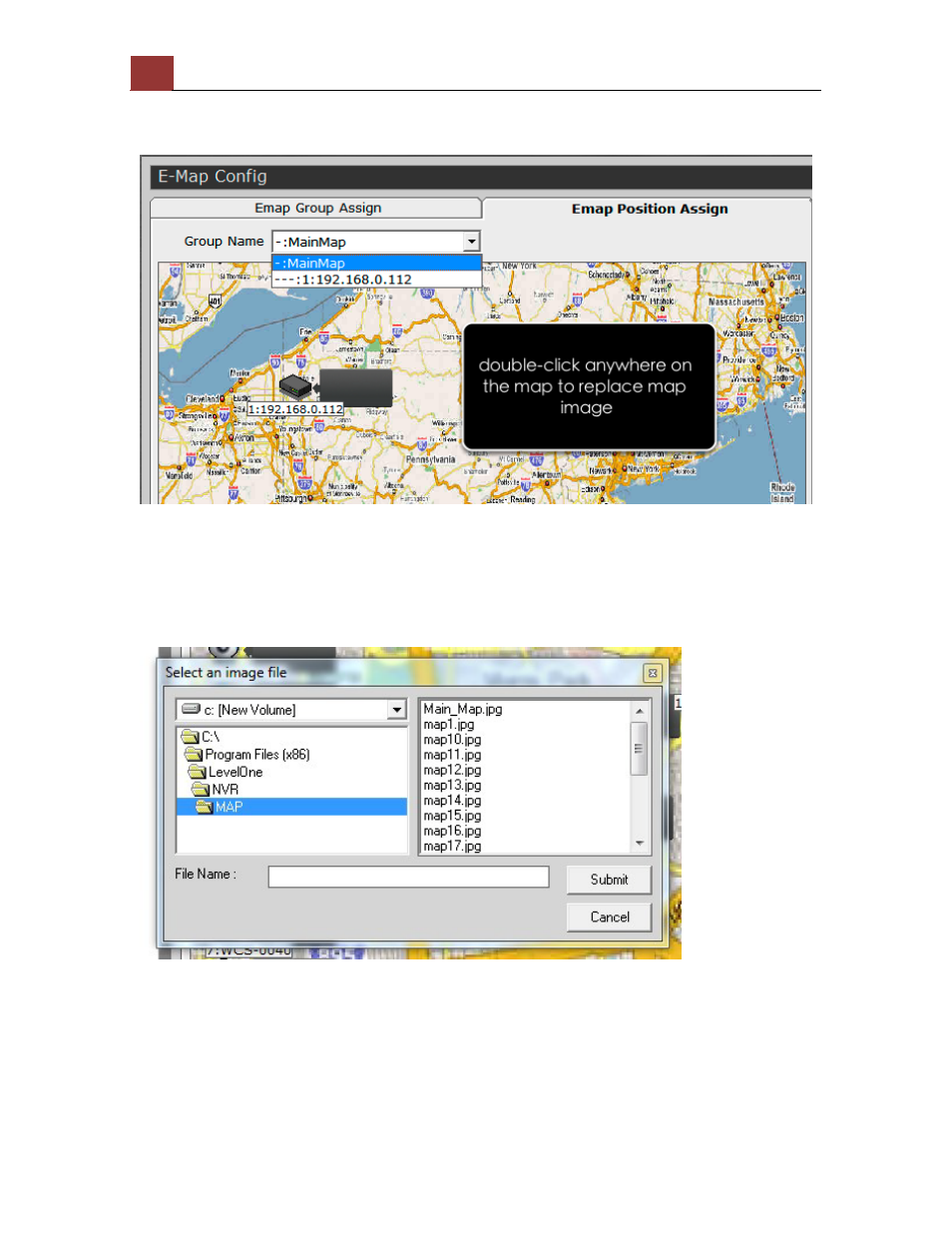This screenshot has width=952, height=1233.
Task: Click the file list scrollbar thumb
Action: click(x=640, y=748)
